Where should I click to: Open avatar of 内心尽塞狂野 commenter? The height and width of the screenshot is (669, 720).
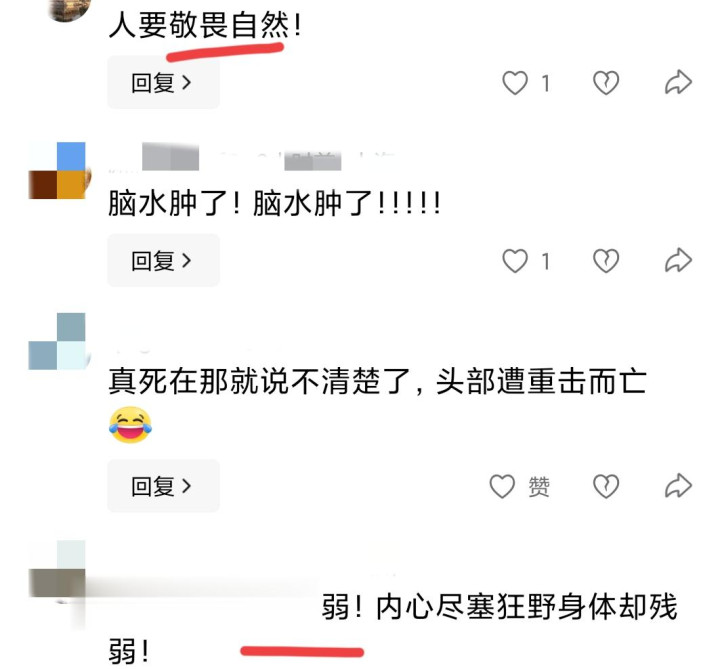pyautogui.click(x=57, y=569)
